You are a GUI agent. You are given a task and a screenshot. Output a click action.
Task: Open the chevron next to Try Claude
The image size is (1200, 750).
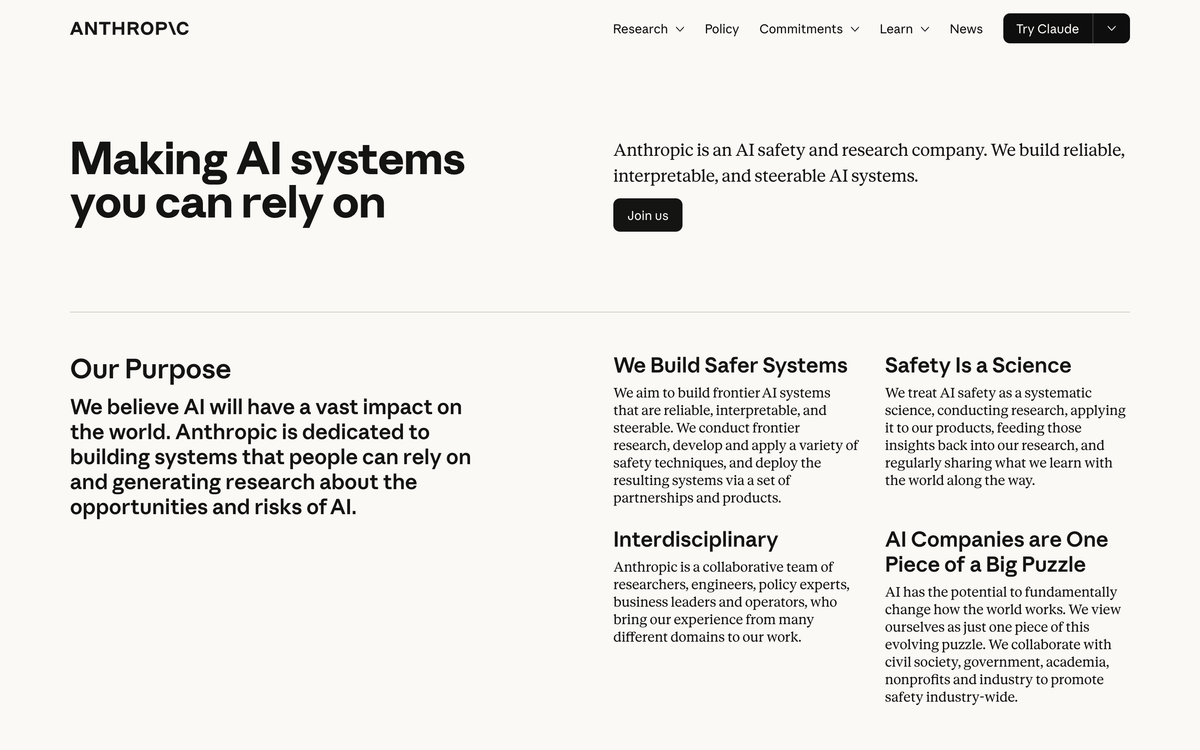pos(1112,28)
